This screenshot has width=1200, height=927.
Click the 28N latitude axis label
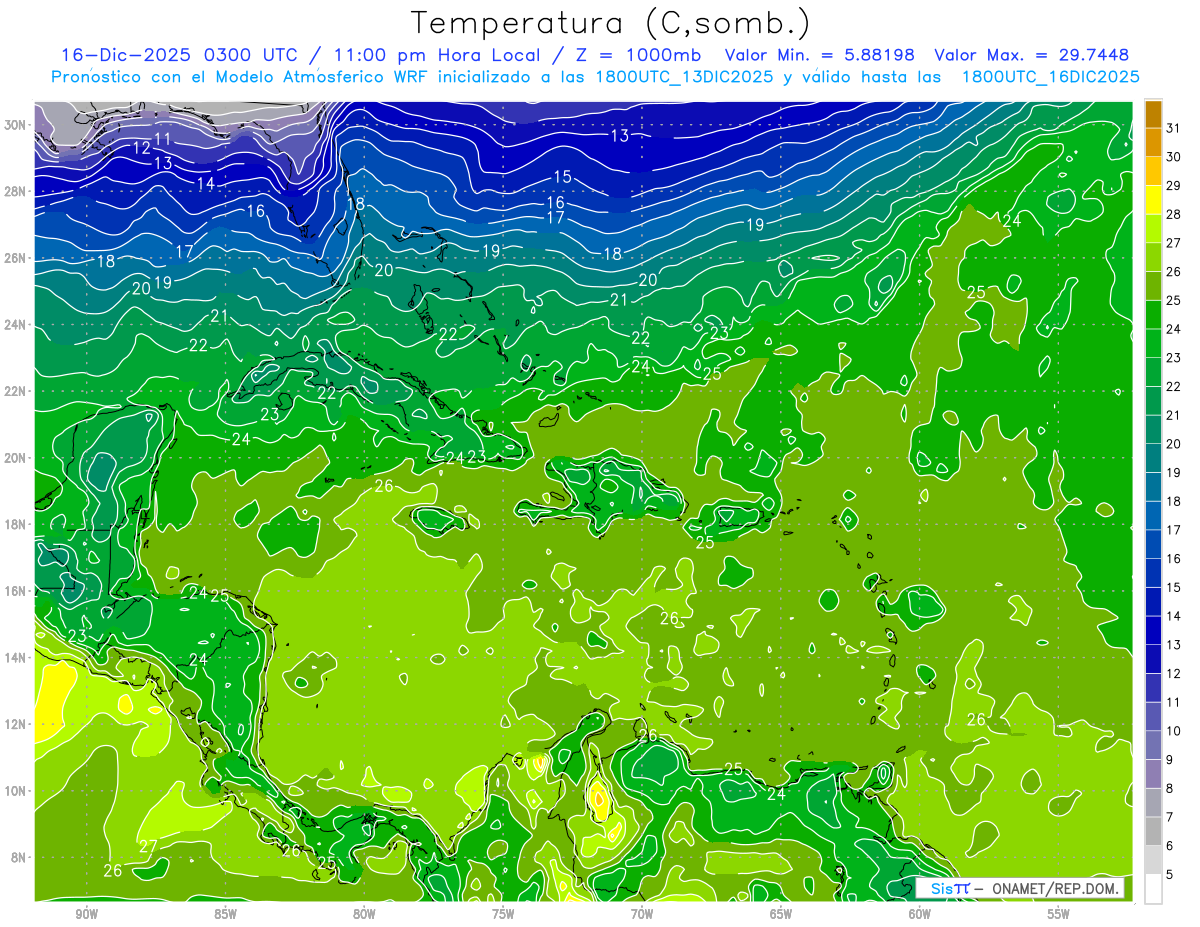17,191
